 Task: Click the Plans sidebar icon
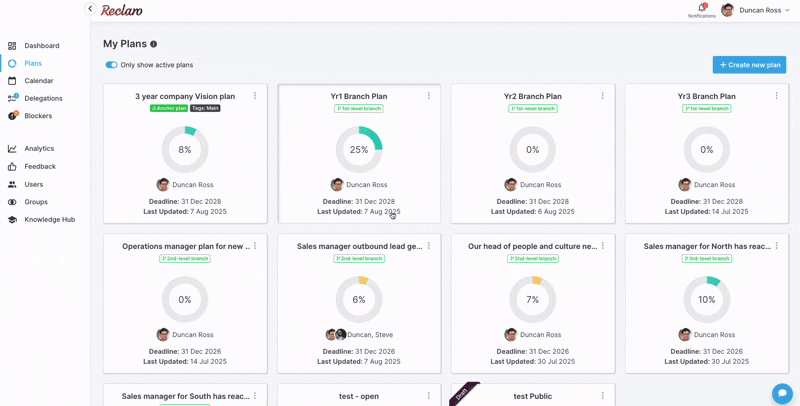[12, 63]
